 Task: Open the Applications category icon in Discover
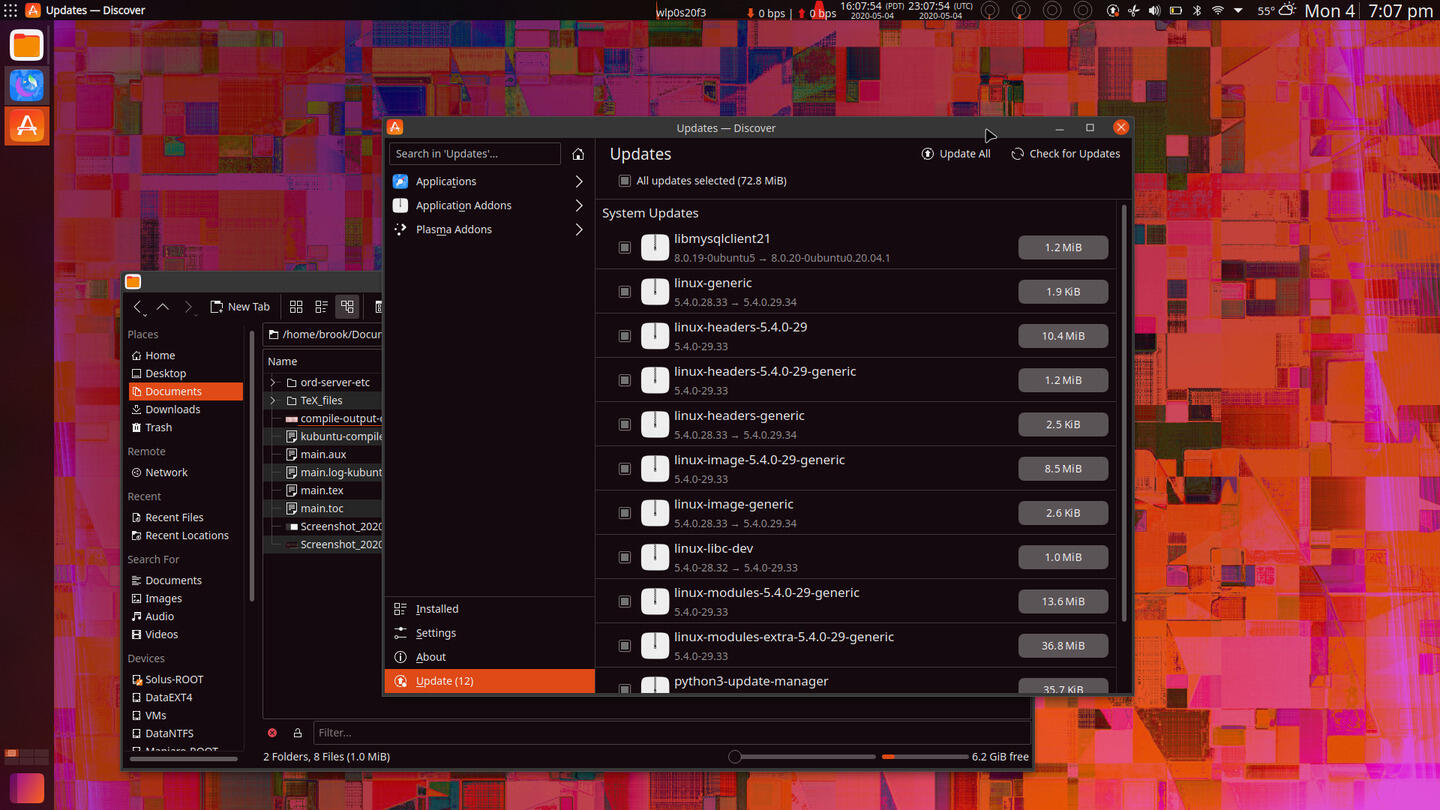(x=400, y=181)
